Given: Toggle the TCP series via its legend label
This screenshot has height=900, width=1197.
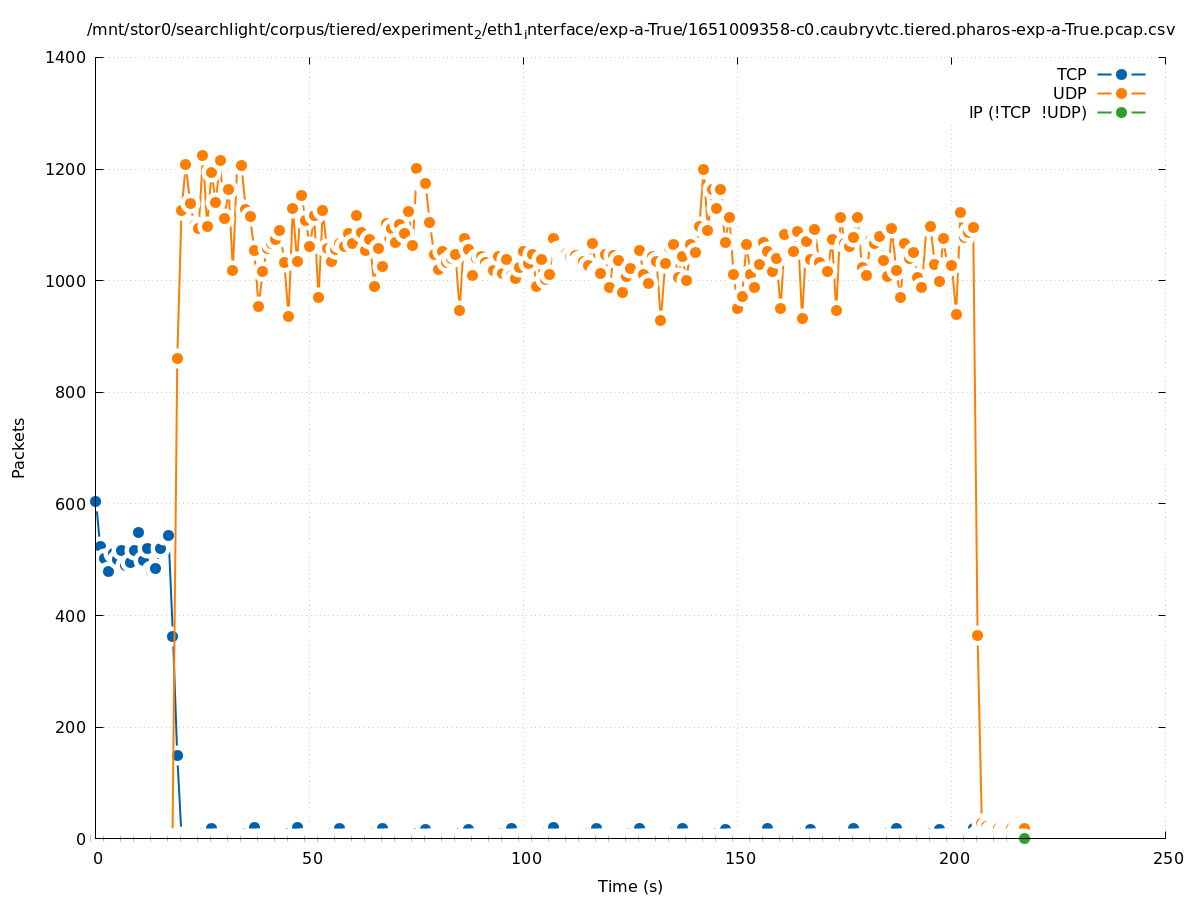Looking at the screenshot, I should 1071,74.
